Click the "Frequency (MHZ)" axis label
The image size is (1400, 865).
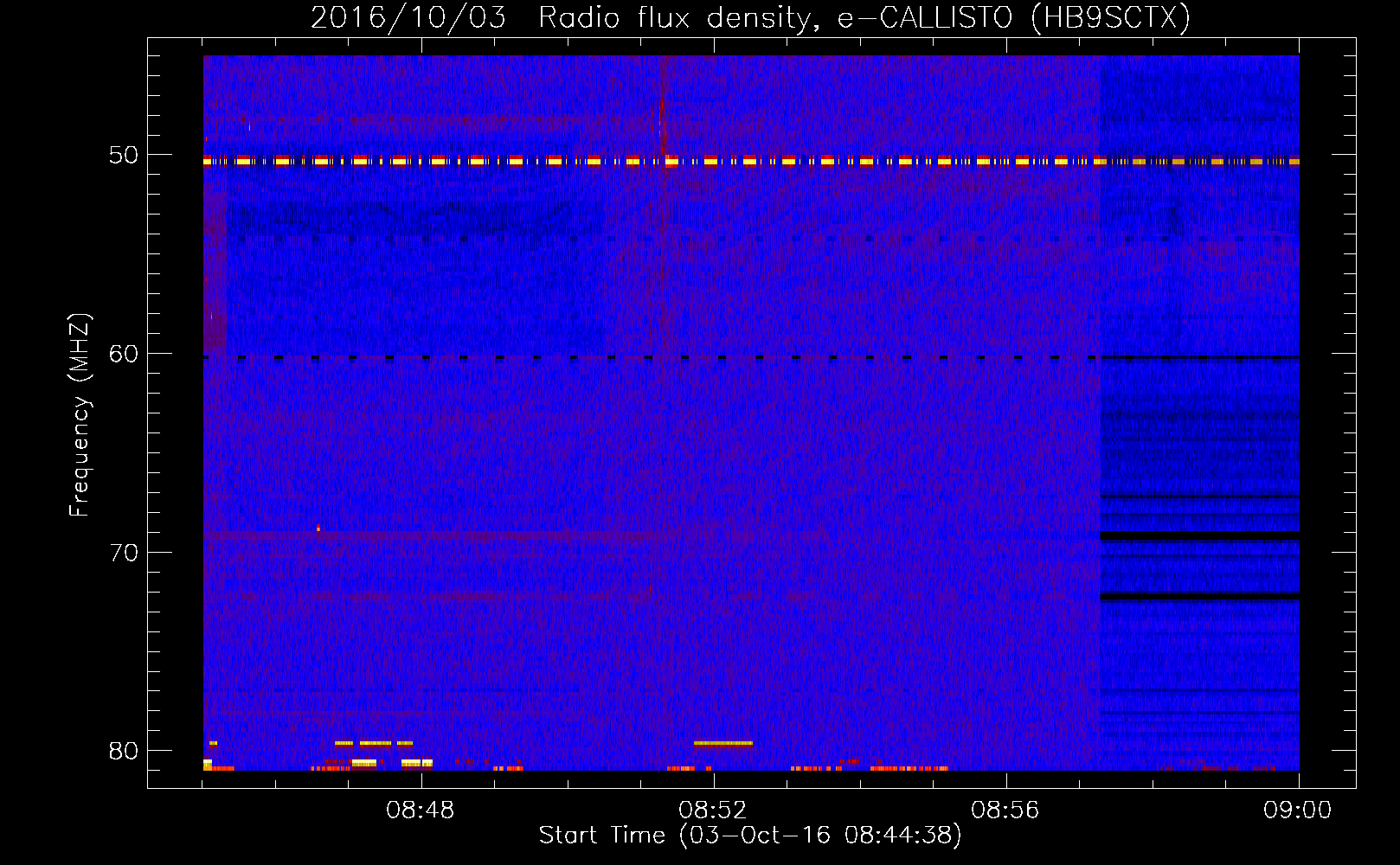79,415
